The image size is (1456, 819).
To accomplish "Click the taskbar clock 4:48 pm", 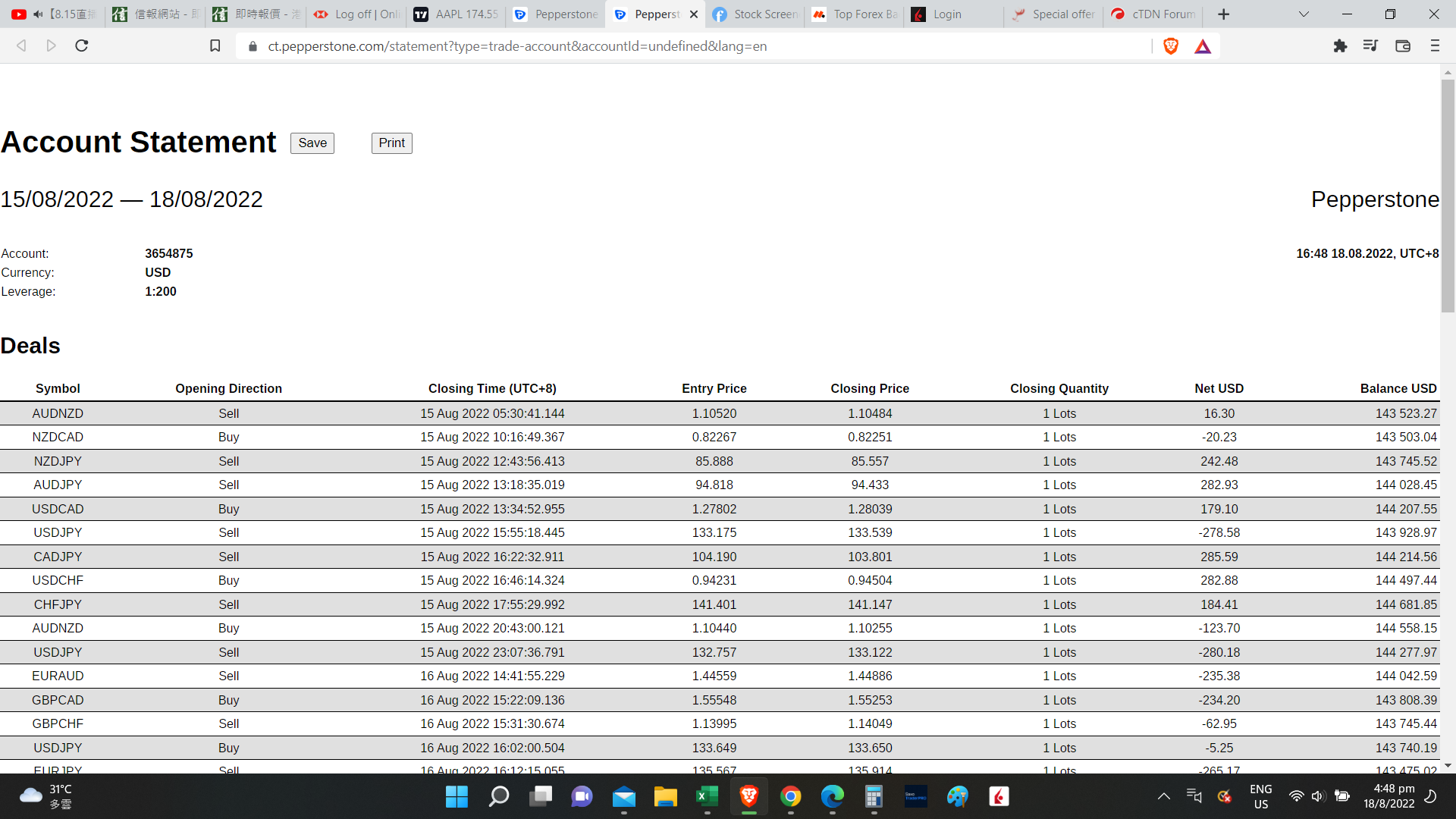I will click(x=1389, y=796).
